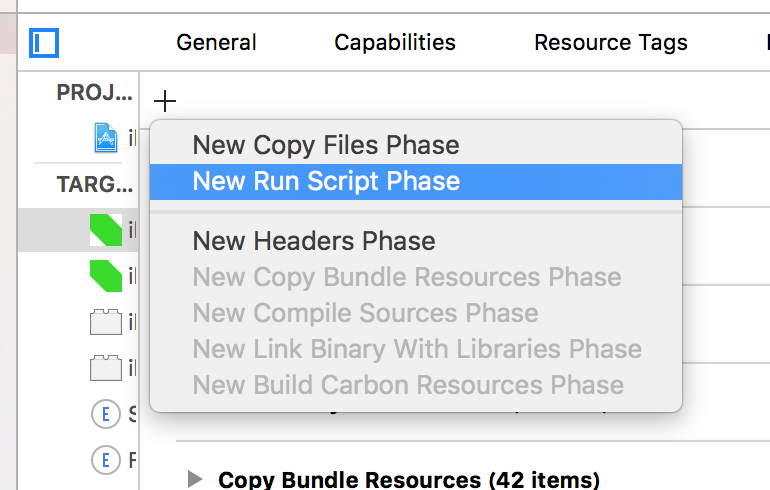Viewport: 770px width, 490px height.
Task: Toggle the project navigator sidebar icon
Action: tap(44, 43)
